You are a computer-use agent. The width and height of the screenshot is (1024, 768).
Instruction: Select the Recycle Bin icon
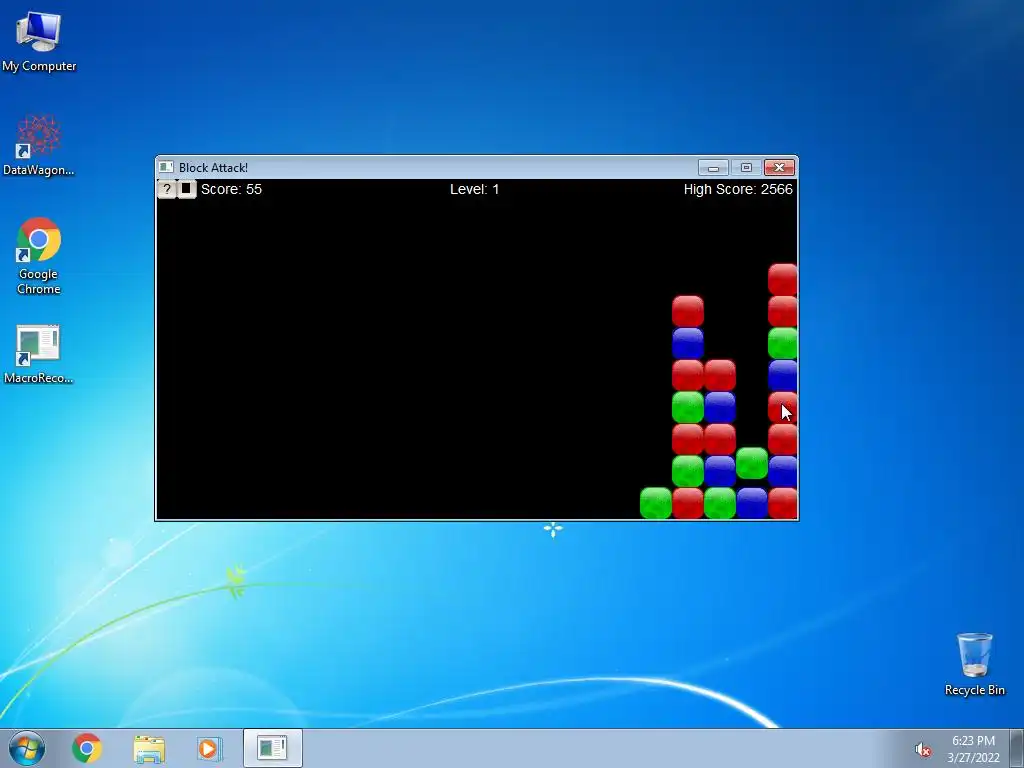pyautogui.click(x=974, y=664)
